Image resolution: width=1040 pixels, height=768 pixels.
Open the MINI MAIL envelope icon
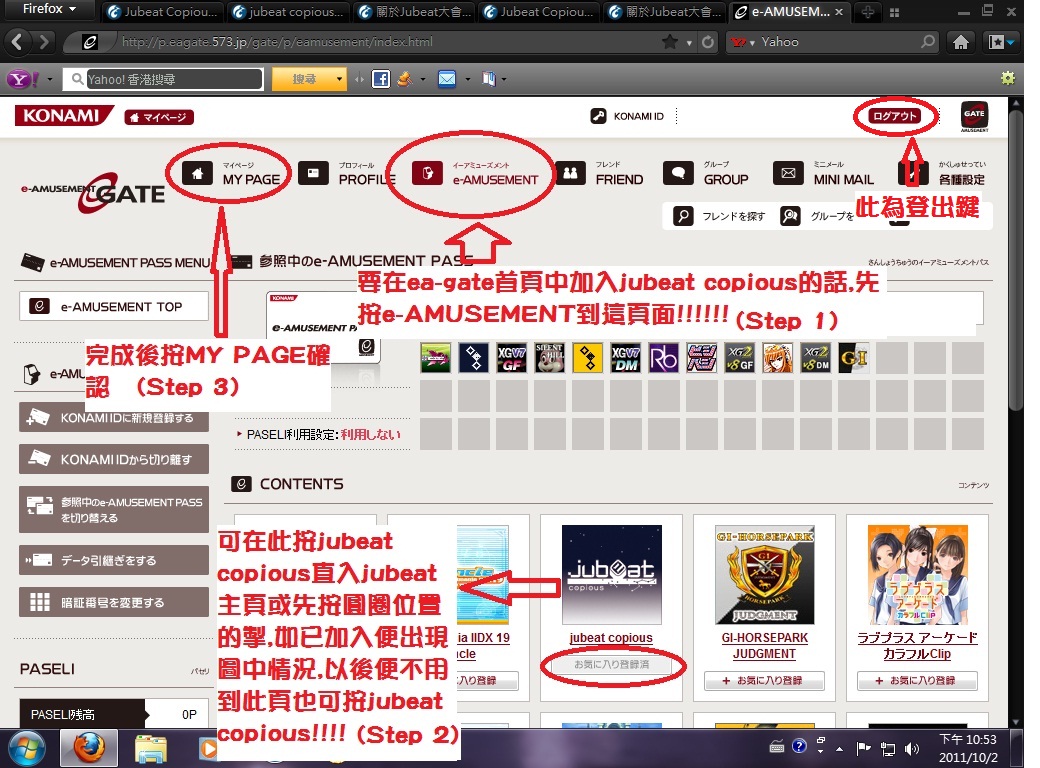[x=788, y=174]
